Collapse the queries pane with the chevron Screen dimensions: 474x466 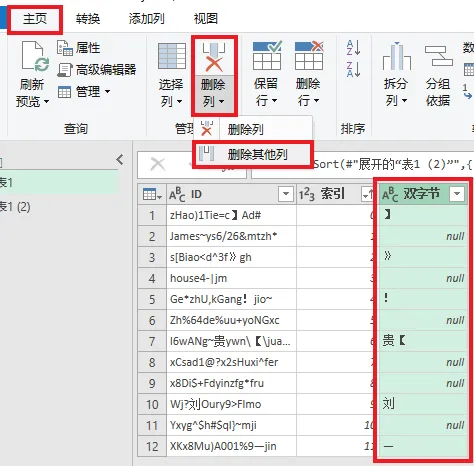coord(120,160)
